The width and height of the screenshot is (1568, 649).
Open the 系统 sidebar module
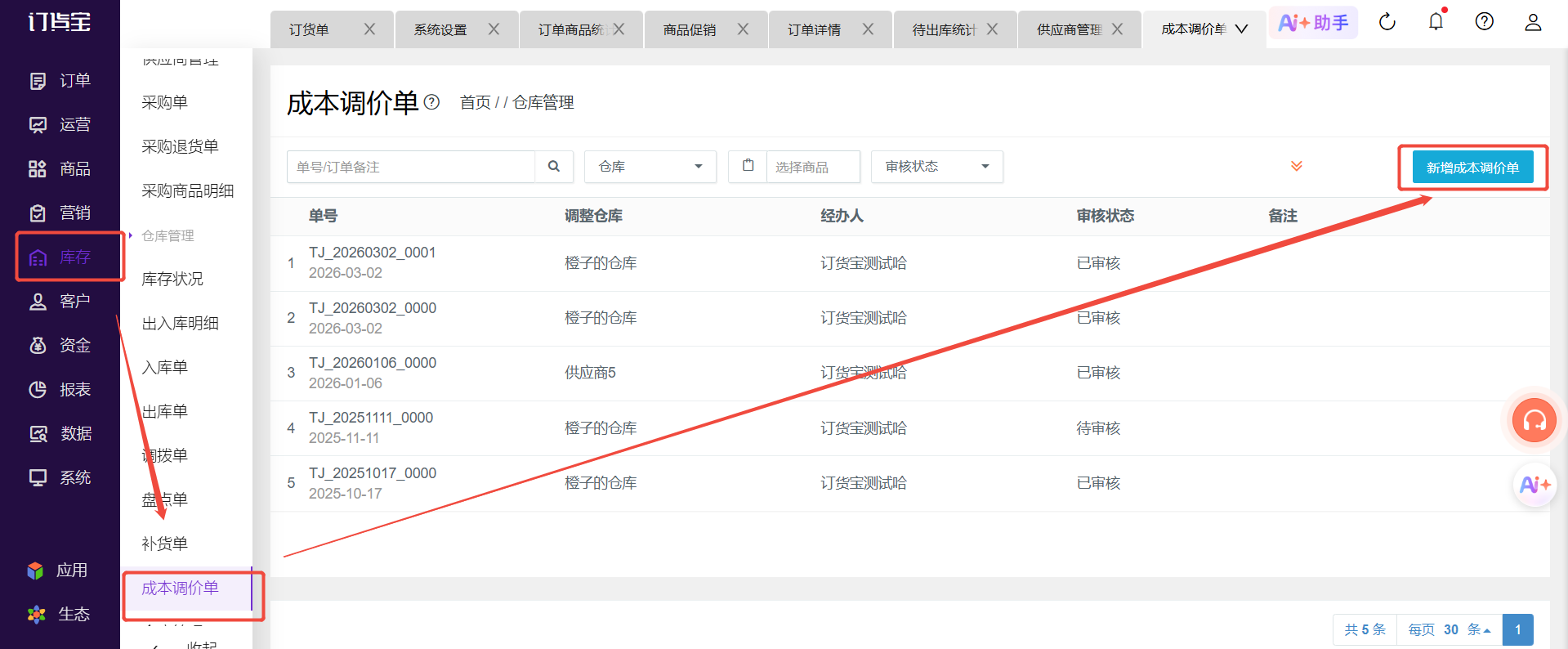pos(60,478)
